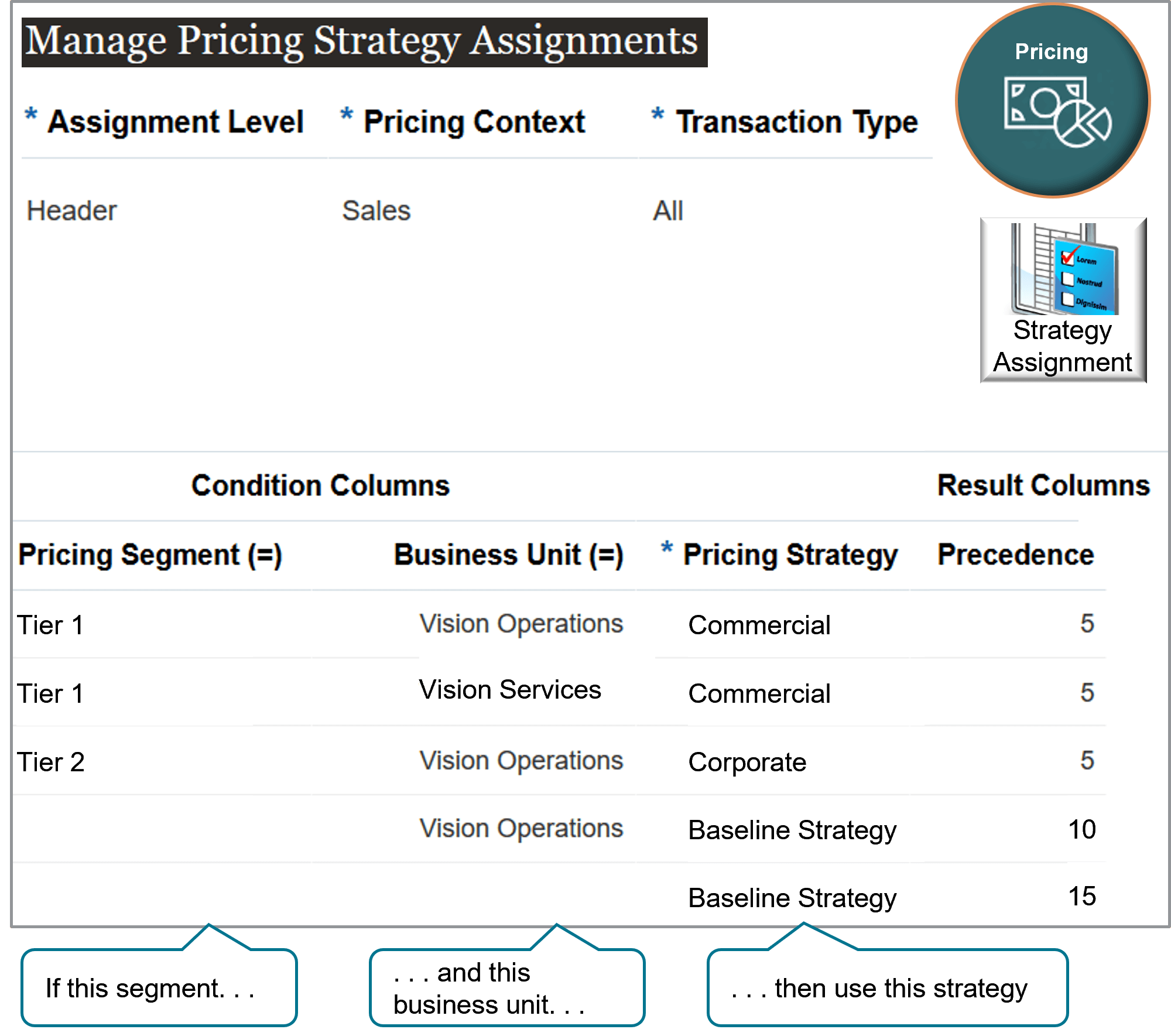The width and height of the screenshot is (1171, 1036).
Task: Select the Precedence value 15 cell
Action: pos(1083,897)
